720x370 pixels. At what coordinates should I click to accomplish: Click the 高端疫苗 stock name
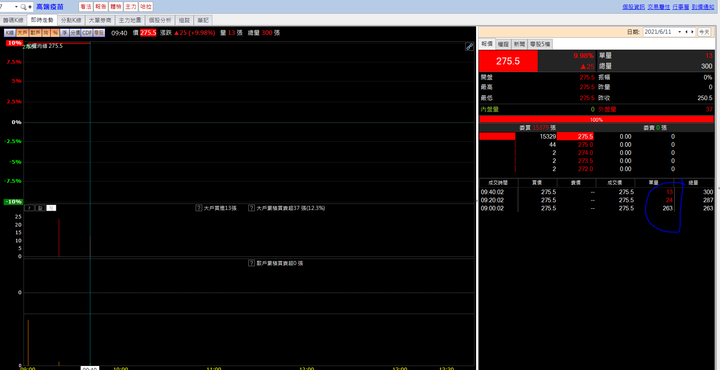tap(50, 7)
